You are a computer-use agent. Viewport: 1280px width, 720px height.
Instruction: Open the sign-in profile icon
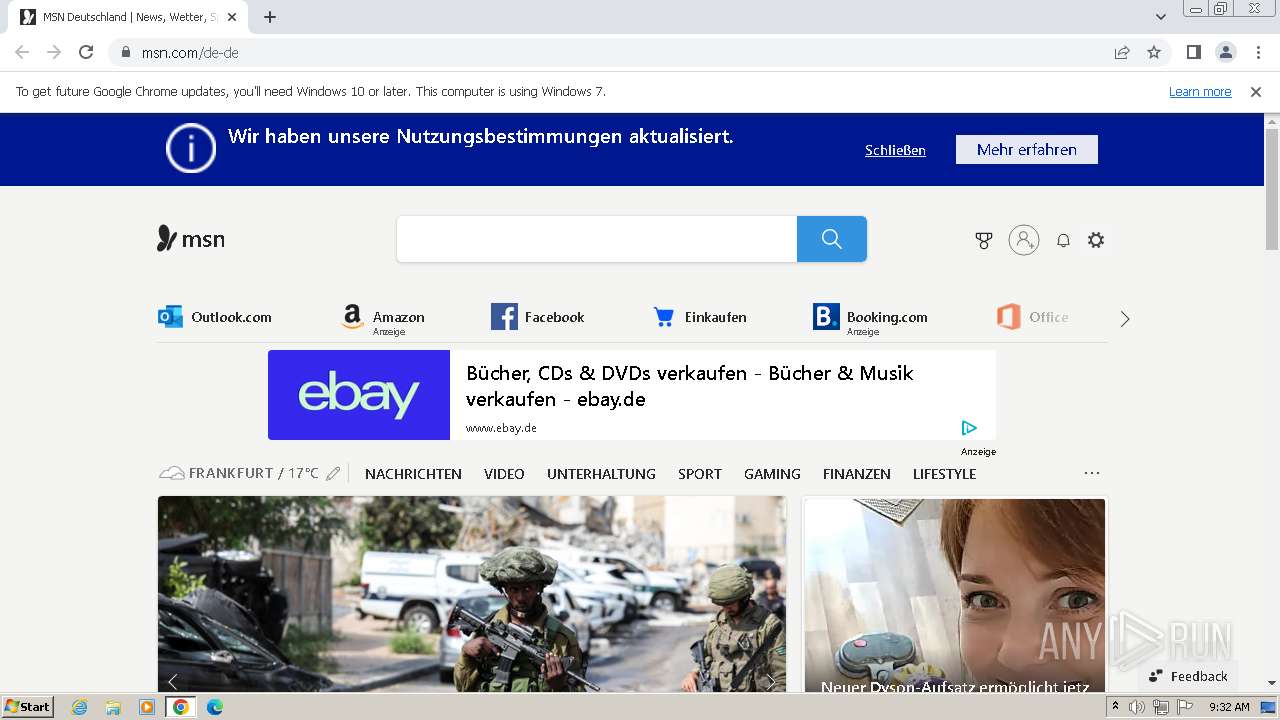click(1023, 240)
